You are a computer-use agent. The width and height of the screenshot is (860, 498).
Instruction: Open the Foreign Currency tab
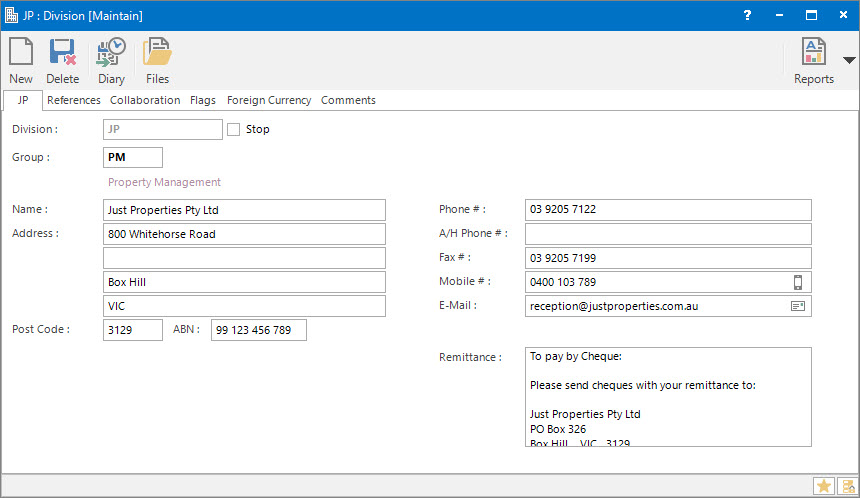click(269, 100)
